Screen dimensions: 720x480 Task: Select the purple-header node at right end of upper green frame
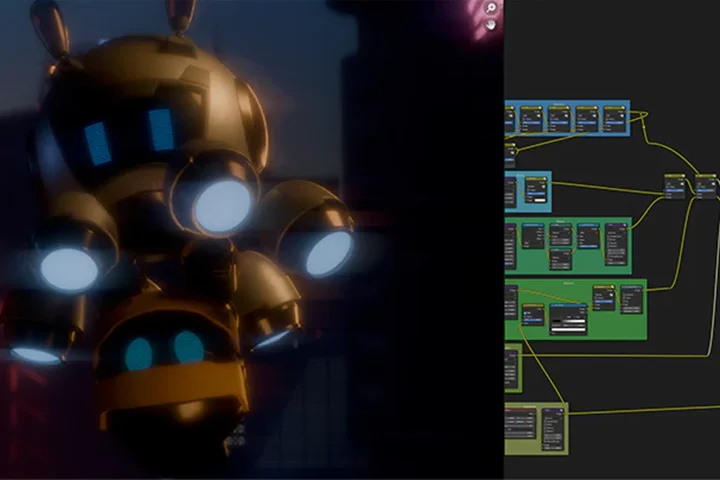[616, 244]
